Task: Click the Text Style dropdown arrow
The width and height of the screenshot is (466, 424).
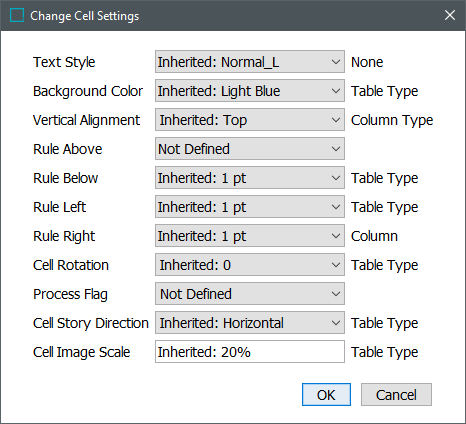Action: coord(336,62)
